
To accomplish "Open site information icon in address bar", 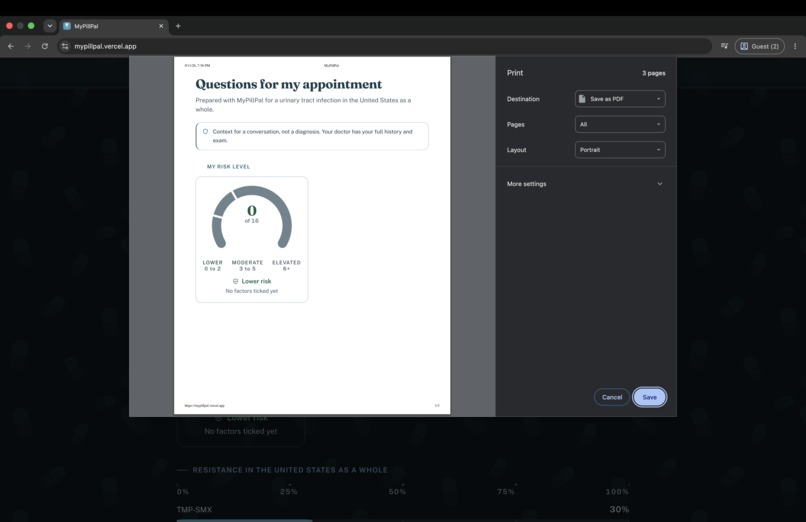I will coord(65,46).
